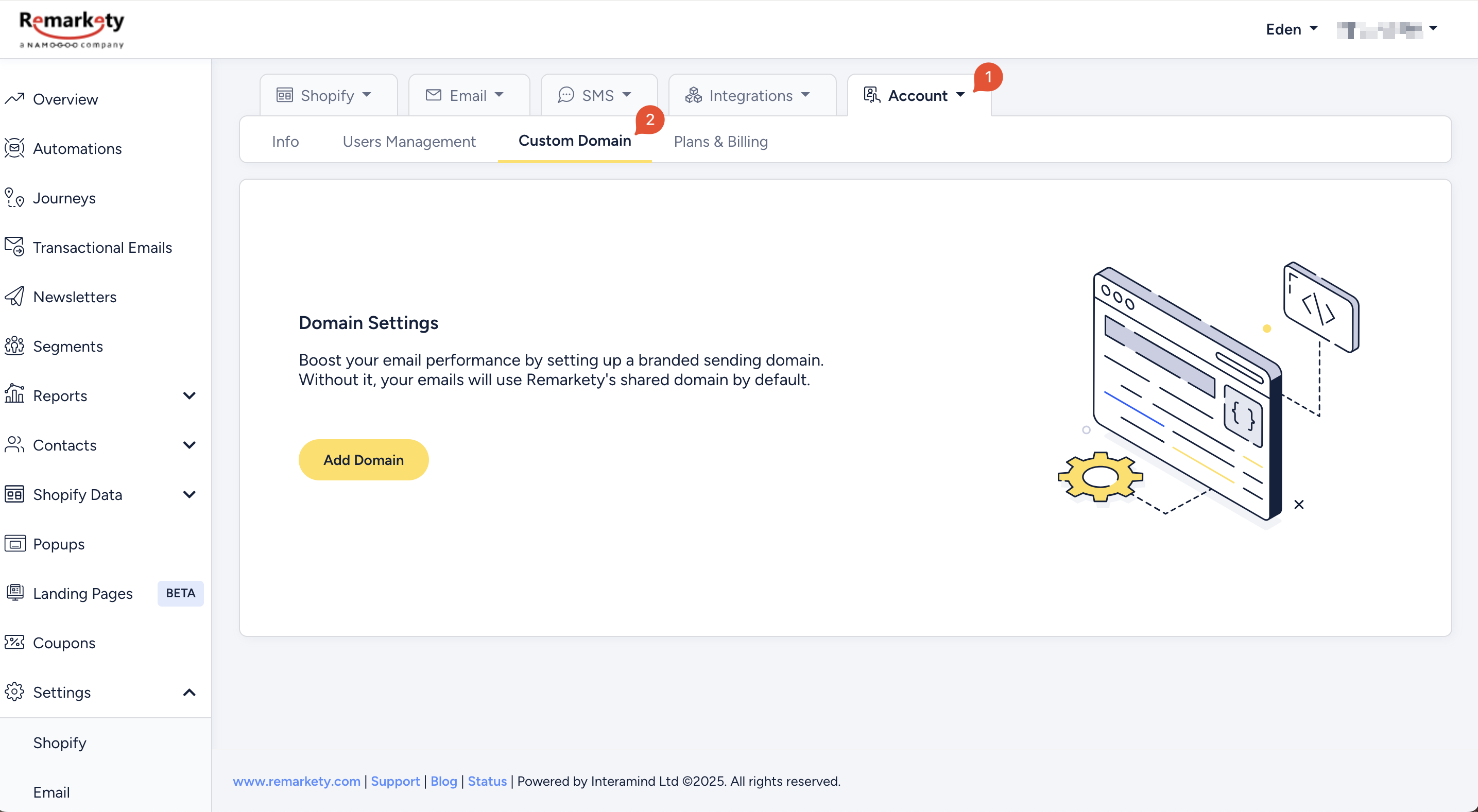The width and height of the screenshot is (1478, 812).
Task: Open the Integrations settings tab
Action: 752,95
